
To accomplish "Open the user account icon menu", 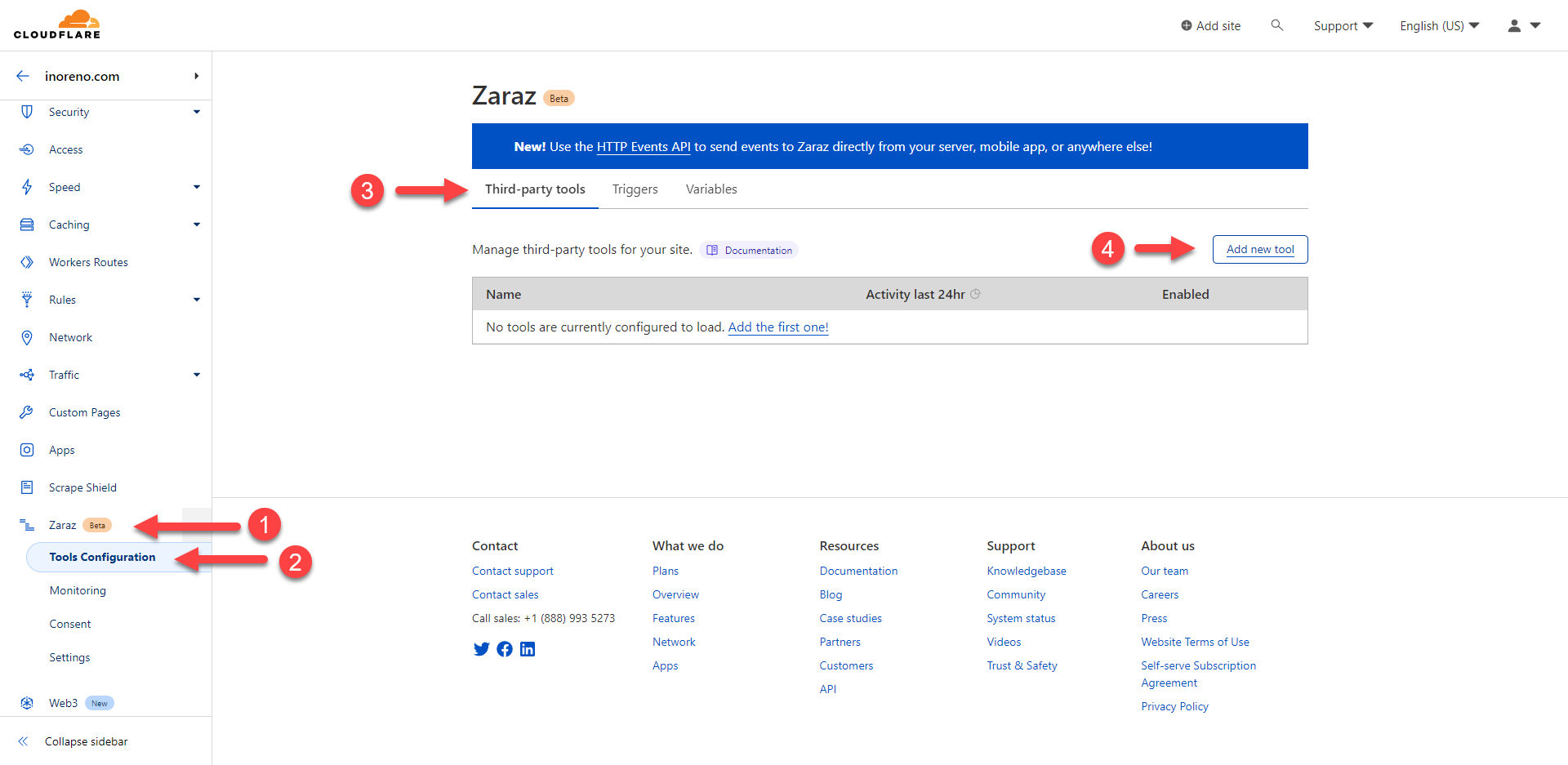I will pyautogui.click(x=1523, y=26).
